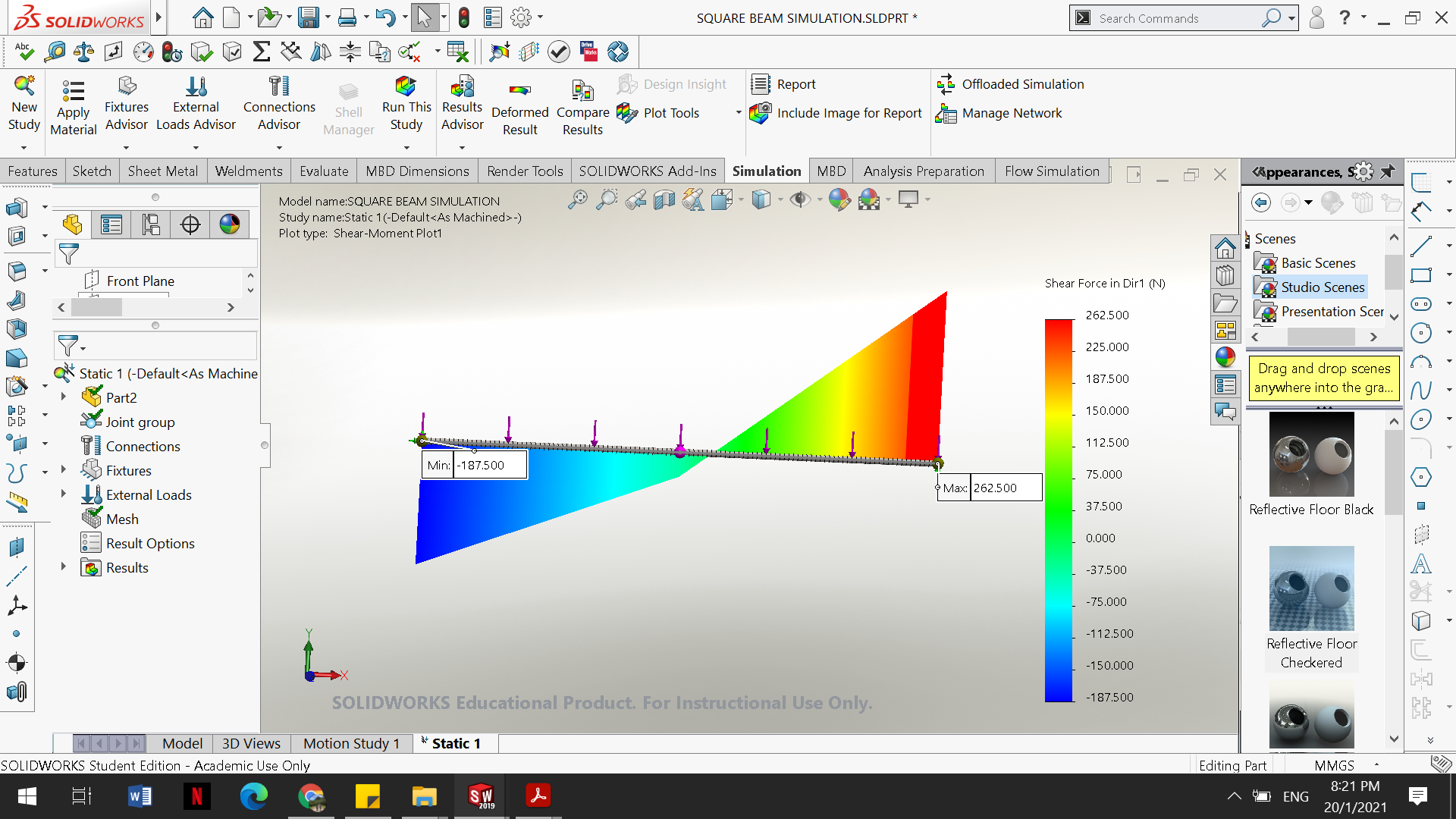Screen dimensions: 1456x819
Task: Click the Compare Results icon
Action: point(582,91)
